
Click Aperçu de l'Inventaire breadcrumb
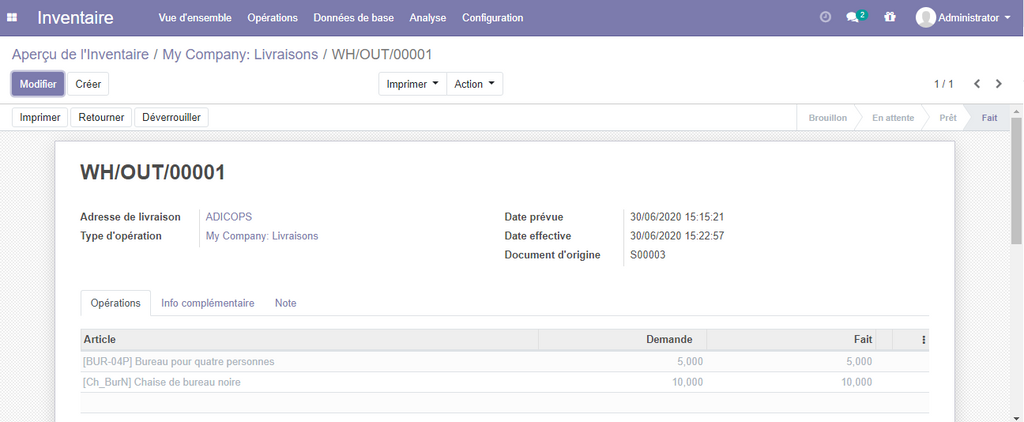pos(80,54)
